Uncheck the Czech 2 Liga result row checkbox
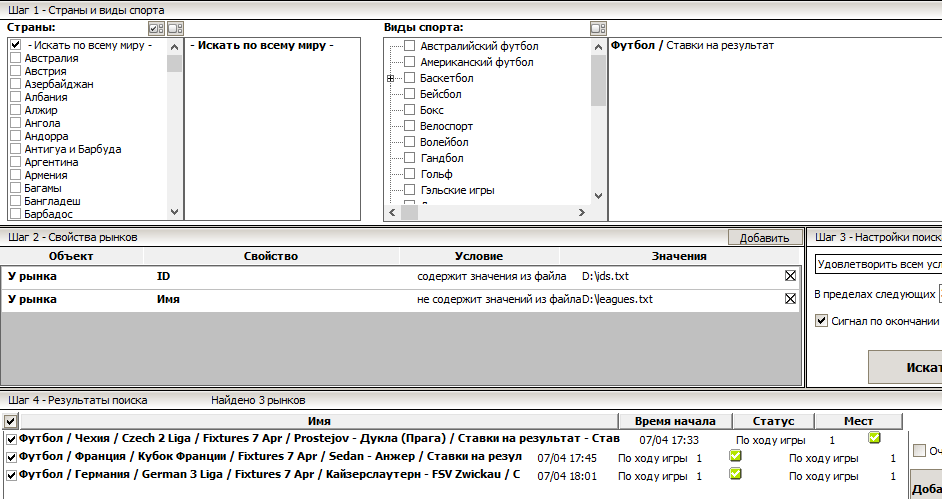The image size is (942, 499). click(11, 439)
